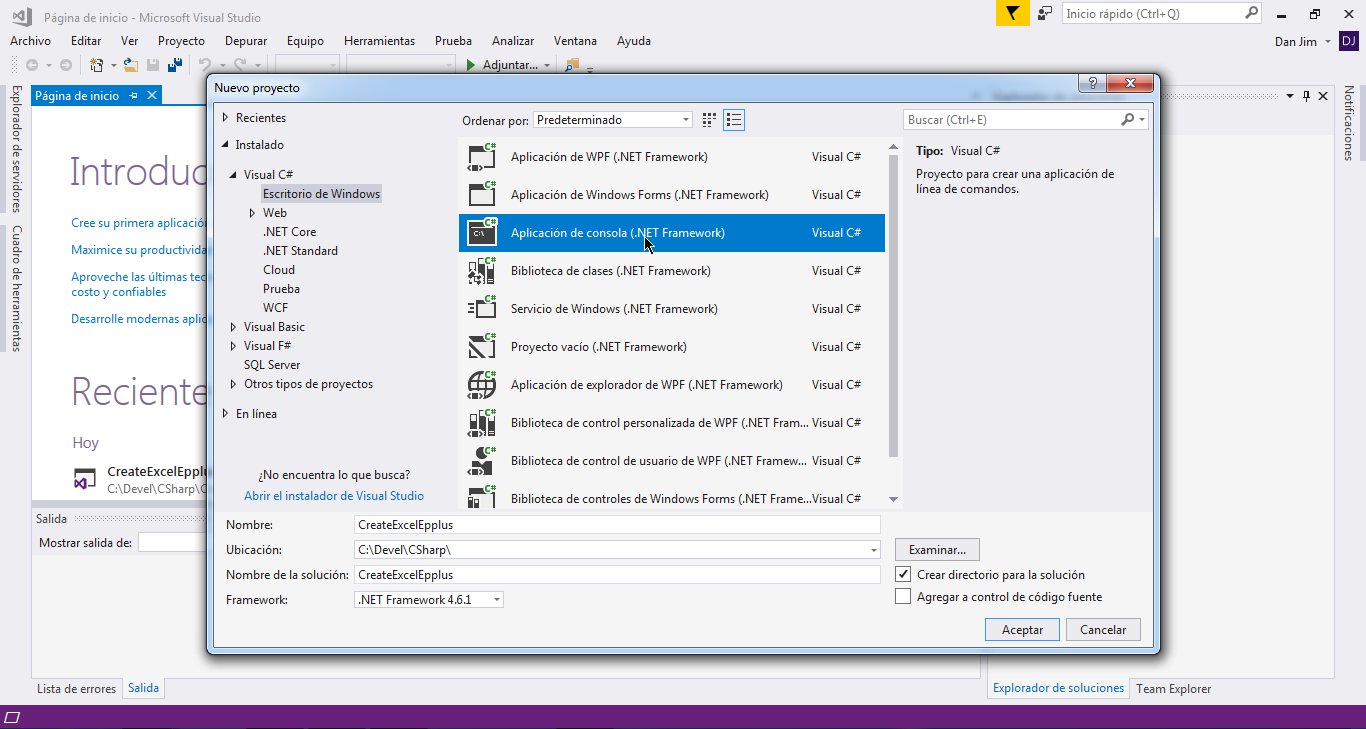Open Abrir el instalador de Visual Studio link
Image resolution: width=1366 pixels, height=729 pixels.
coord(334,496)
